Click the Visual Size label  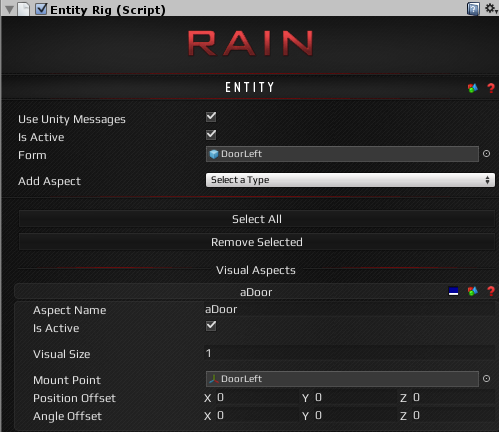[x=62, y=354]
